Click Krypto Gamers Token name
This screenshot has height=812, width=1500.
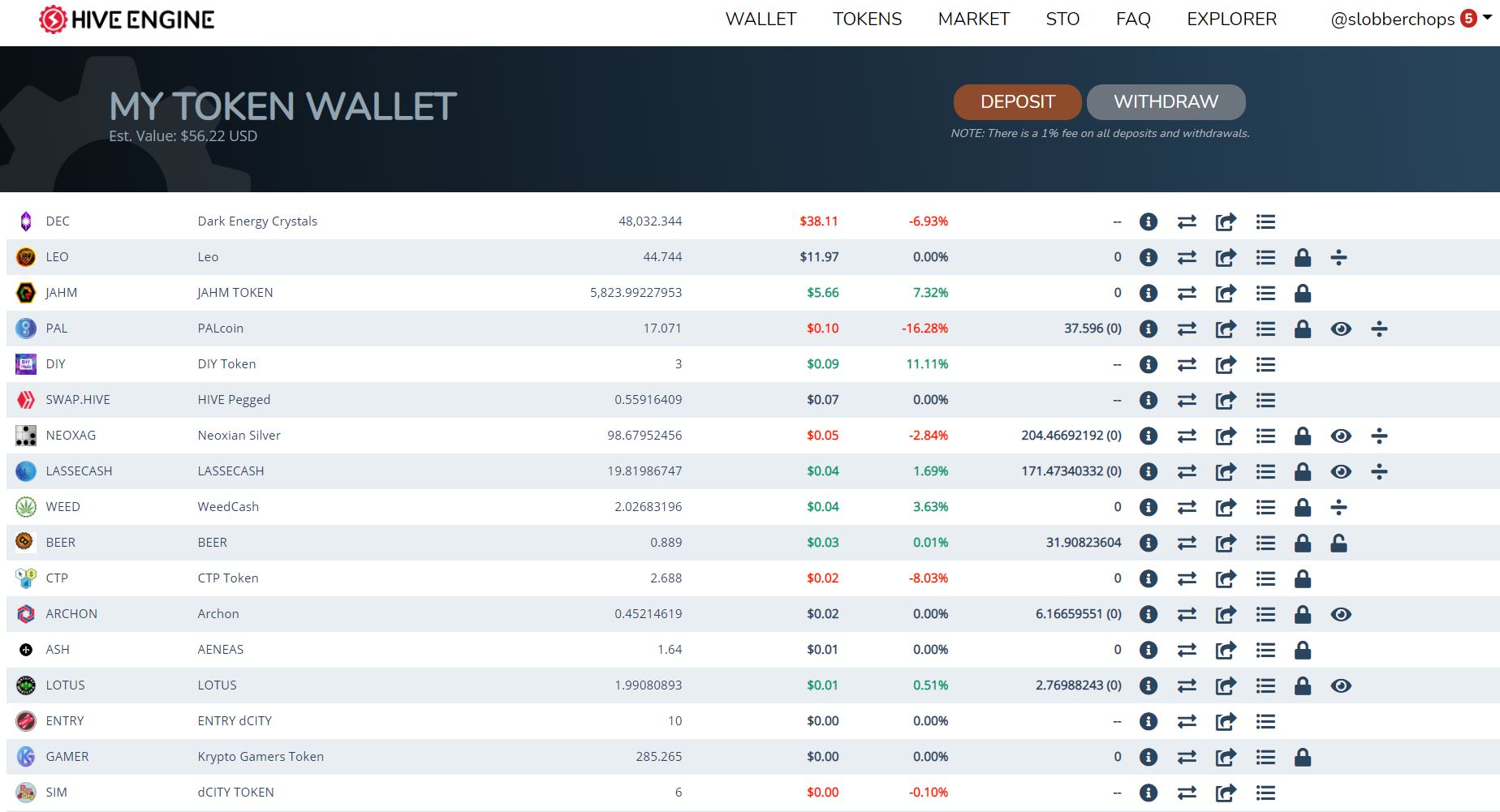click(261, 757)
